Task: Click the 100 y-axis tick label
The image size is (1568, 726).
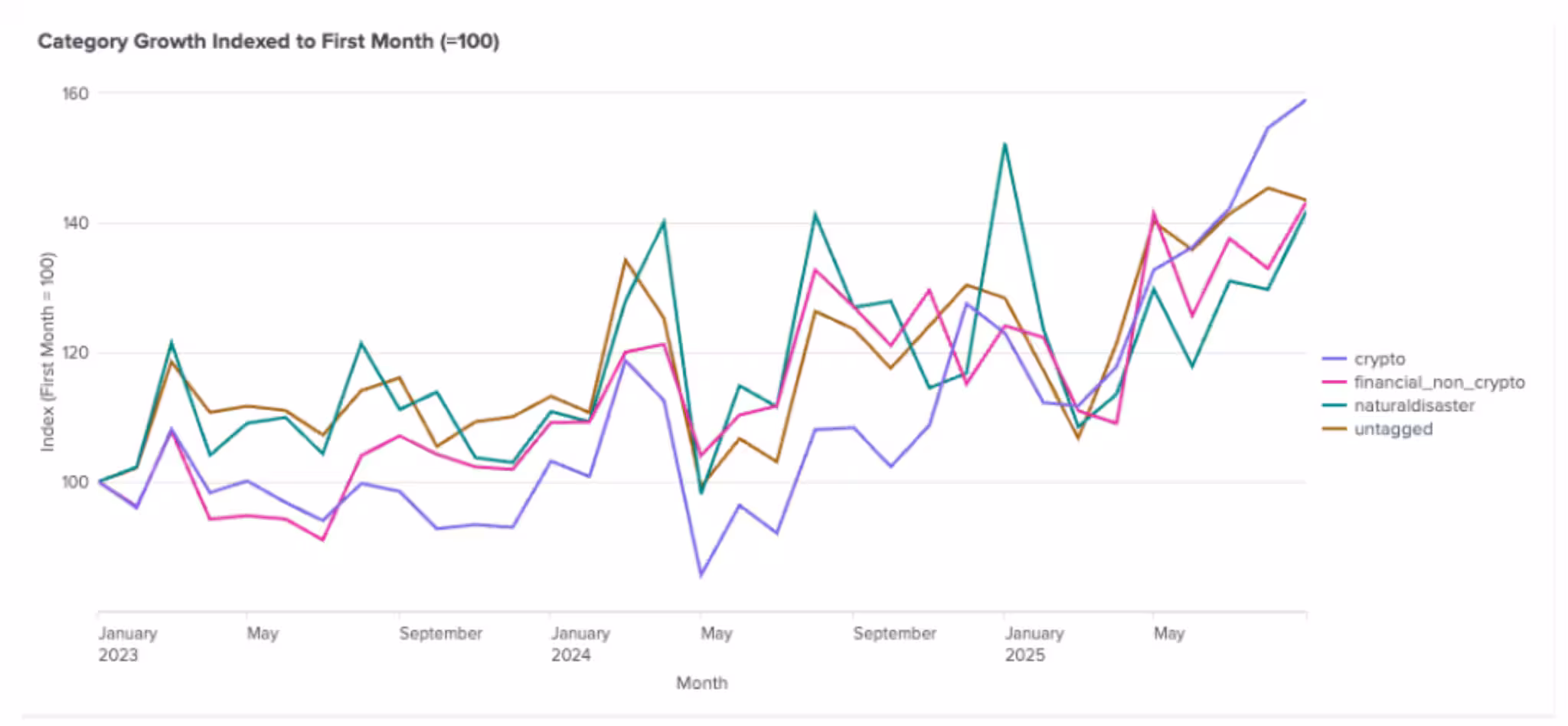Action: click(75, 482)
